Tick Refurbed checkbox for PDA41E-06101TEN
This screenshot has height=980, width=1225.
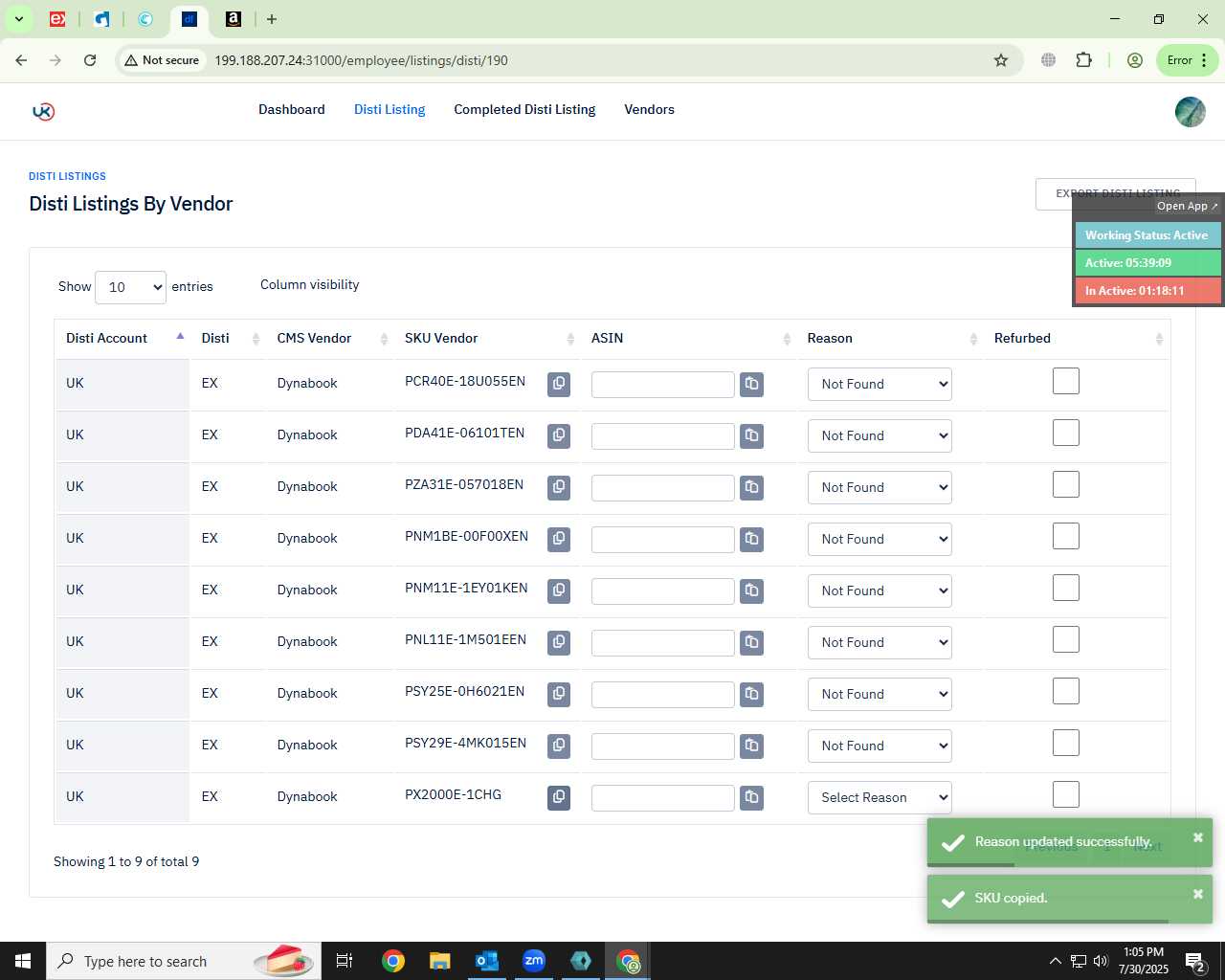(x=1066, y=433)
